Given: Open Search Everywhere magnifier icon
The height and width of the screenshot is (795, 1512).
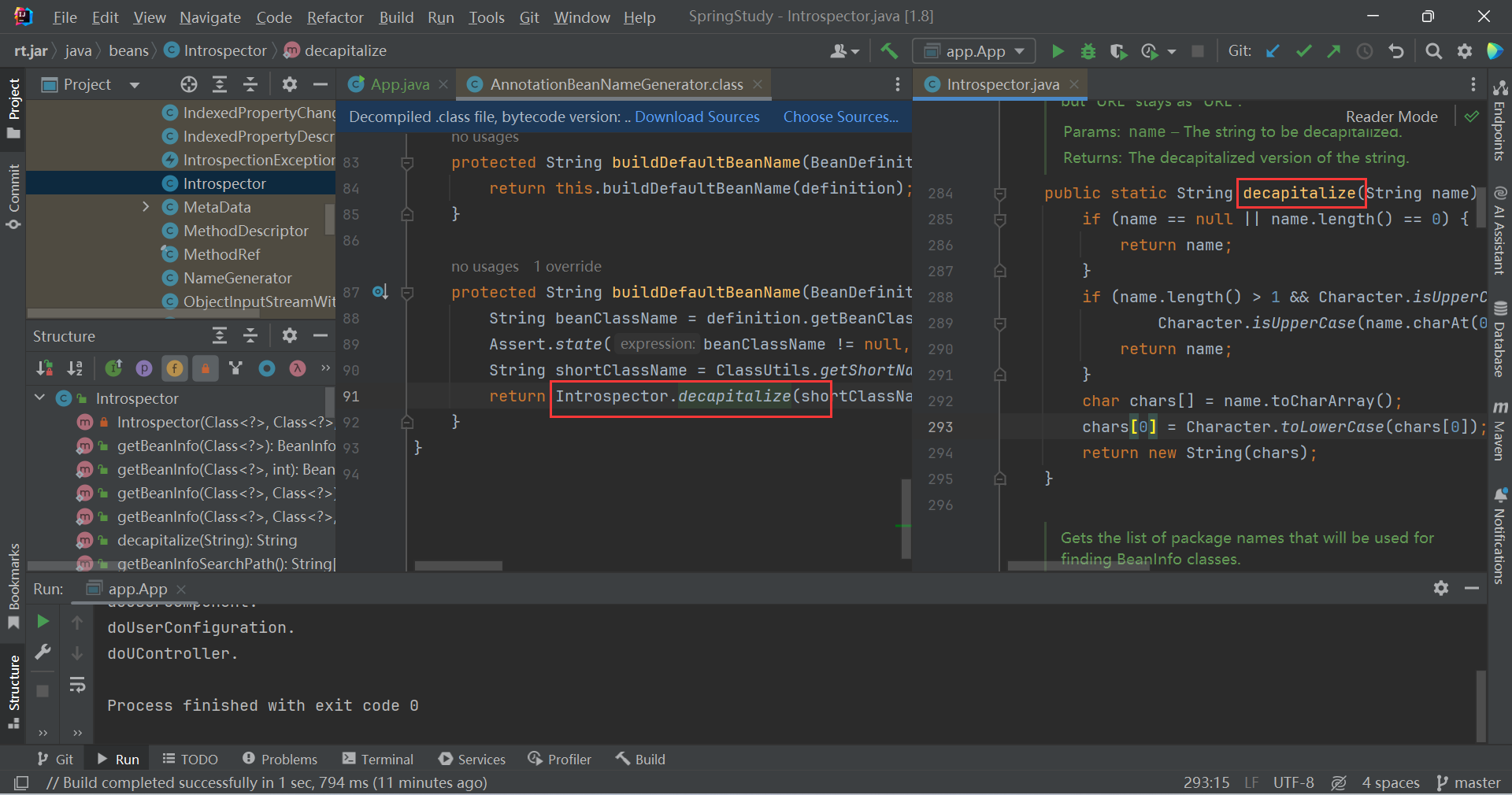Looking at the screenshot, I should [1434, 51].
